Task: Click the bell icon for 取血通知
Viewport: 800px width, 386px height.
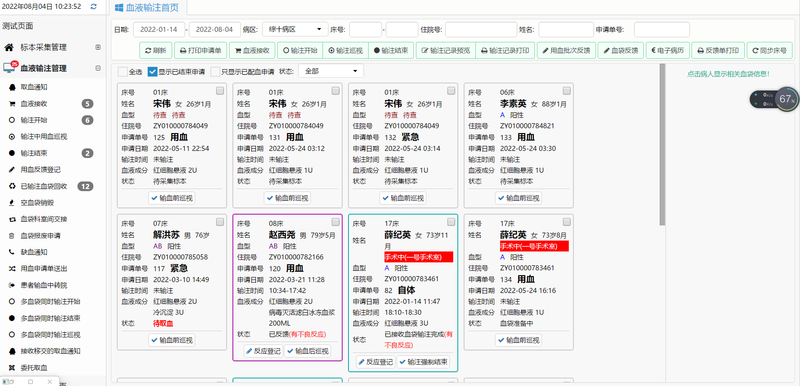Action: point(12,87)
